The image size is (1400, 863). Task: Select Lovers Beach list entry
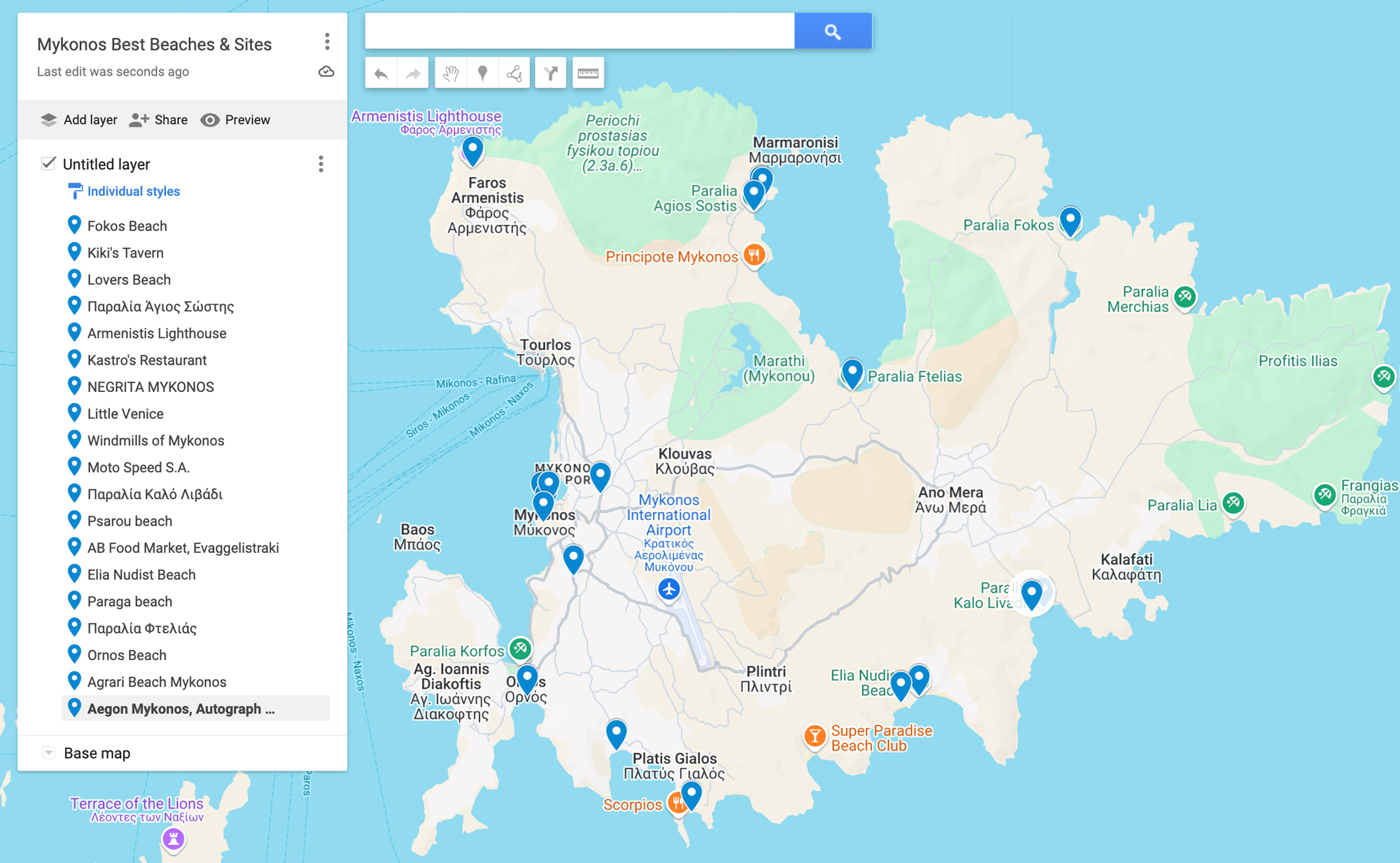pos(196,279)
